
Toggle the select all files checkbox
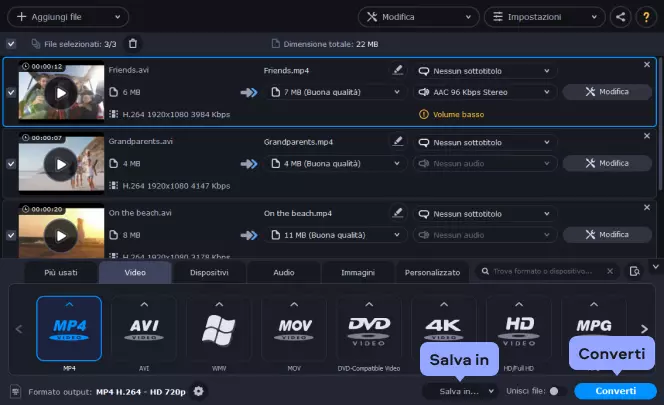click(11, 44)
